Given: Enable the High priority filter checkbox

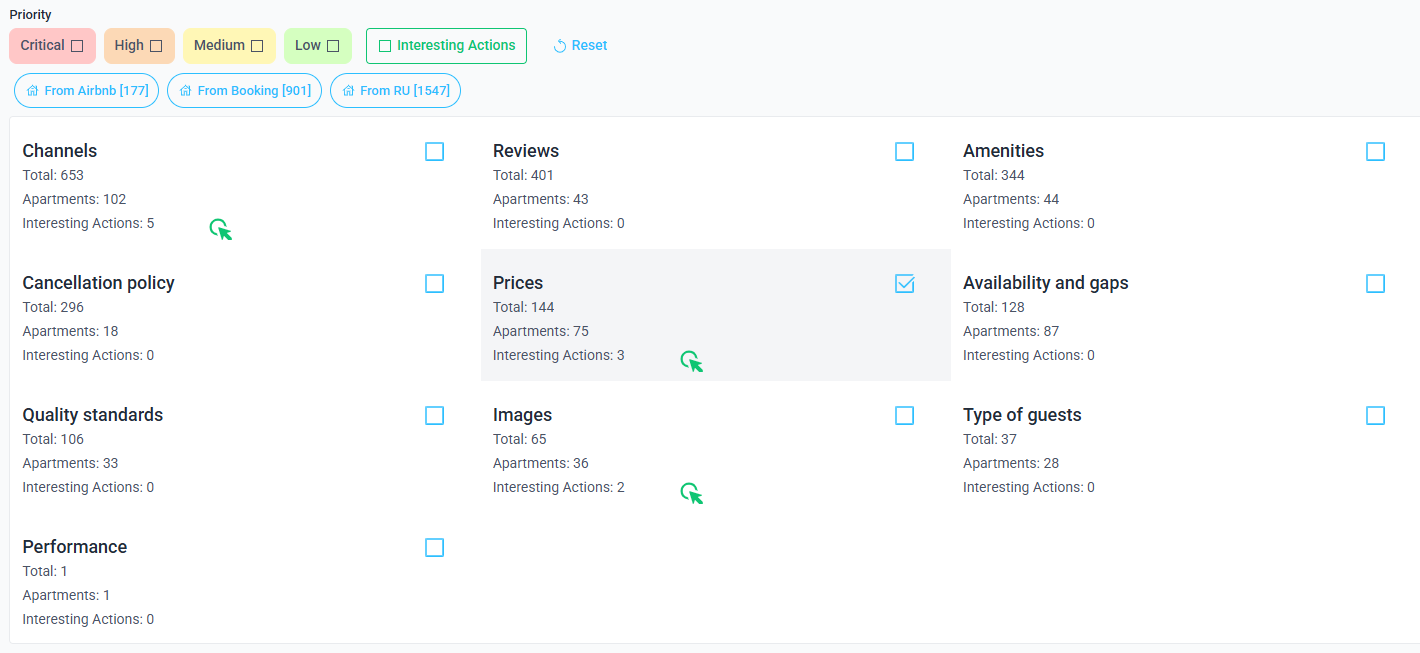Looking at the screenshot, I should point(156,46).
